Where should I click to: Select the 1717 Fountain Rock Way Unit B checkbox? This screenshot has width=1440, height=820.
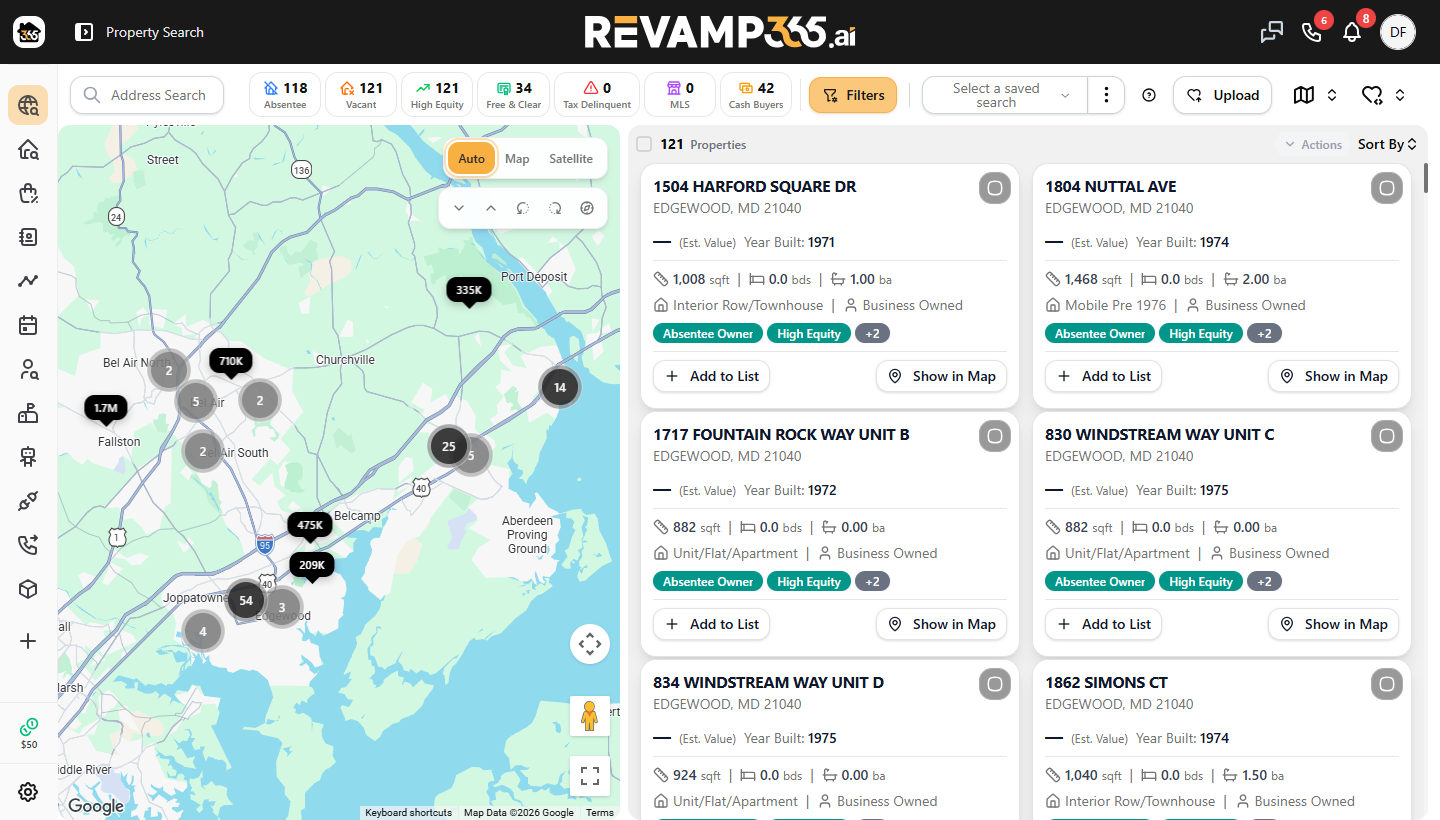[994, 436]
